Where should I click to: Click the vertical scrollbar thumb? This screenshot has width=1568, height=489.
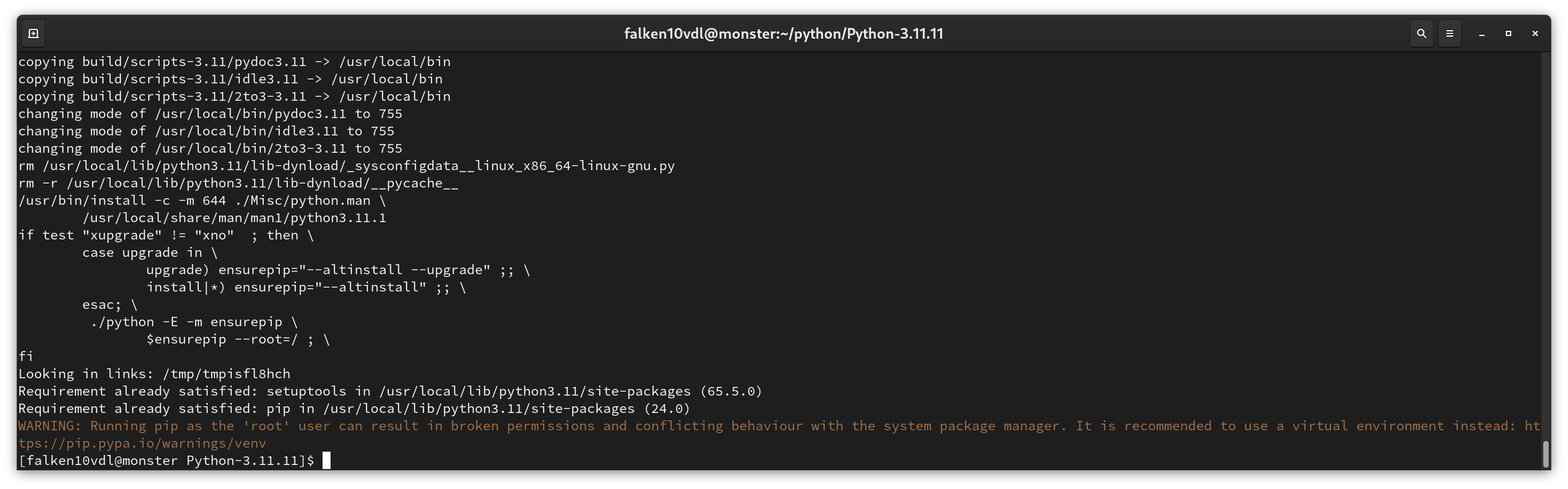click(x=1545, y=454)
